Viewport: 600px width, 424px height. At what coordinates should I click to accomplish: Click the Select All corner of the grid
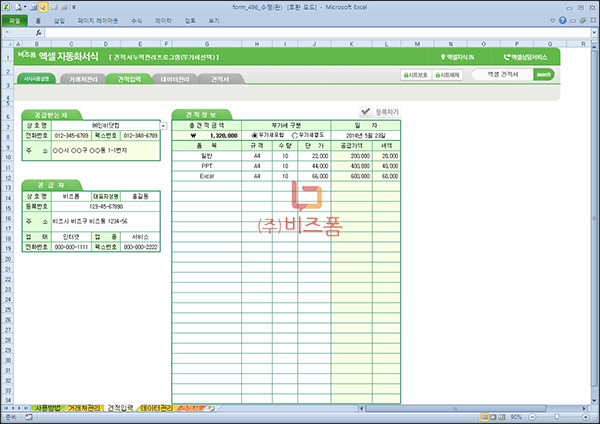click(x=7, y=44)
